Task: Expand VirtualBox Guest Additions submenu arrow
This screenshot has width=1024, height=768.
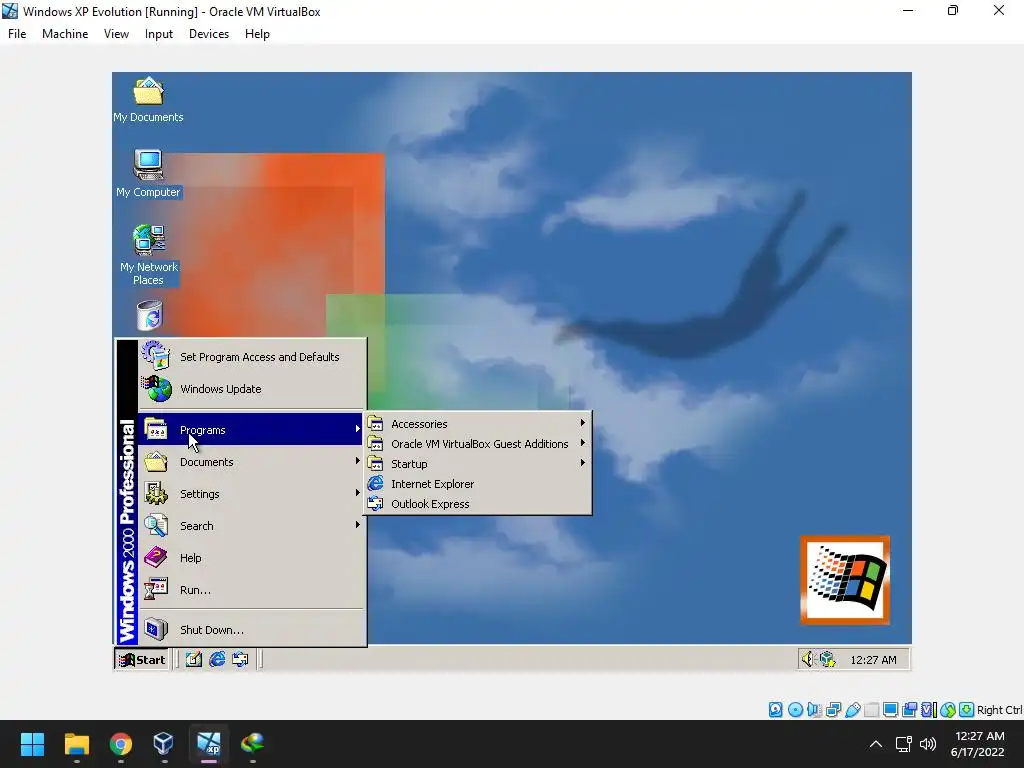Action: click(x=583, y=443)
